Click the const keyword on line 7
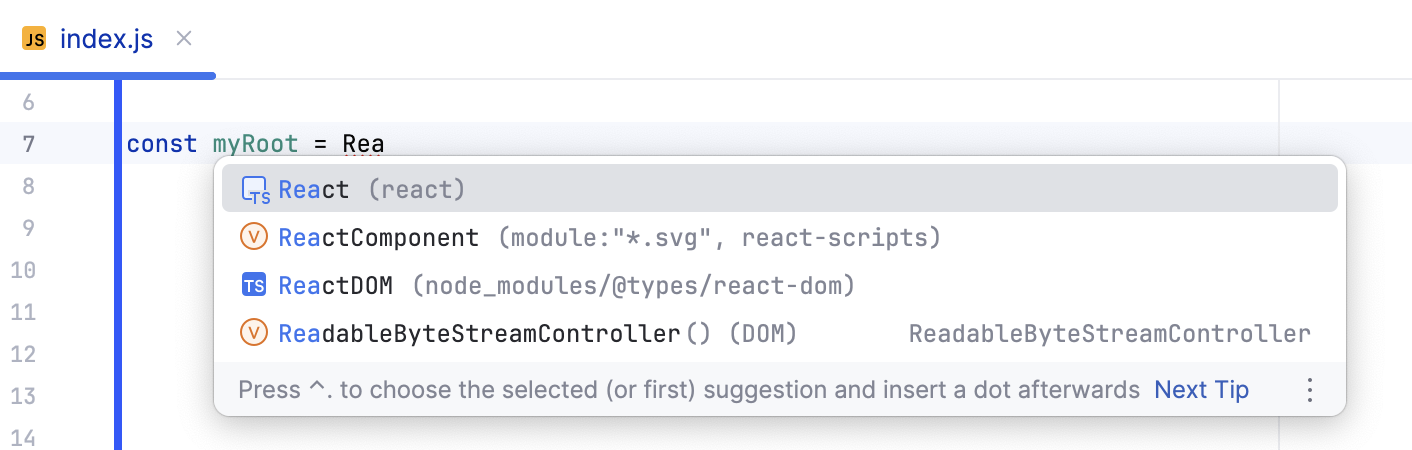This screenshot has height=450, width=1412. point(162,144)
